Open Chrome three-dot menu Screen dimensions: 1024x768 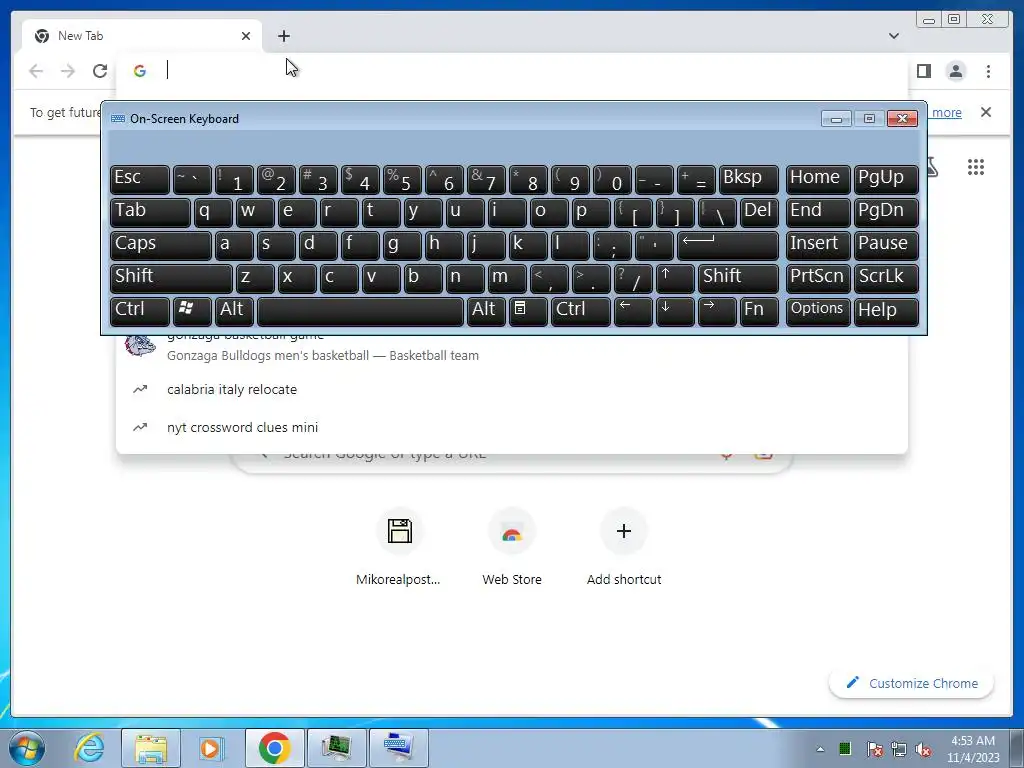(x=988, y=71)
